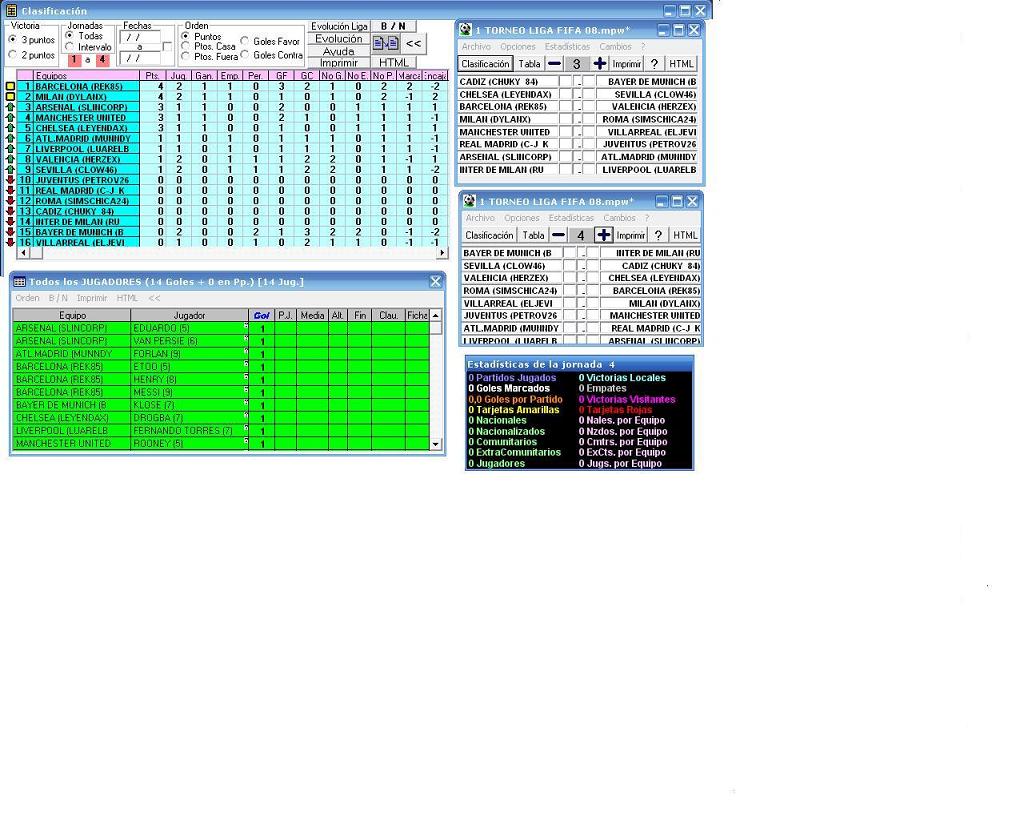Click the Ayuda button in Clasificación

coord(339,51)
